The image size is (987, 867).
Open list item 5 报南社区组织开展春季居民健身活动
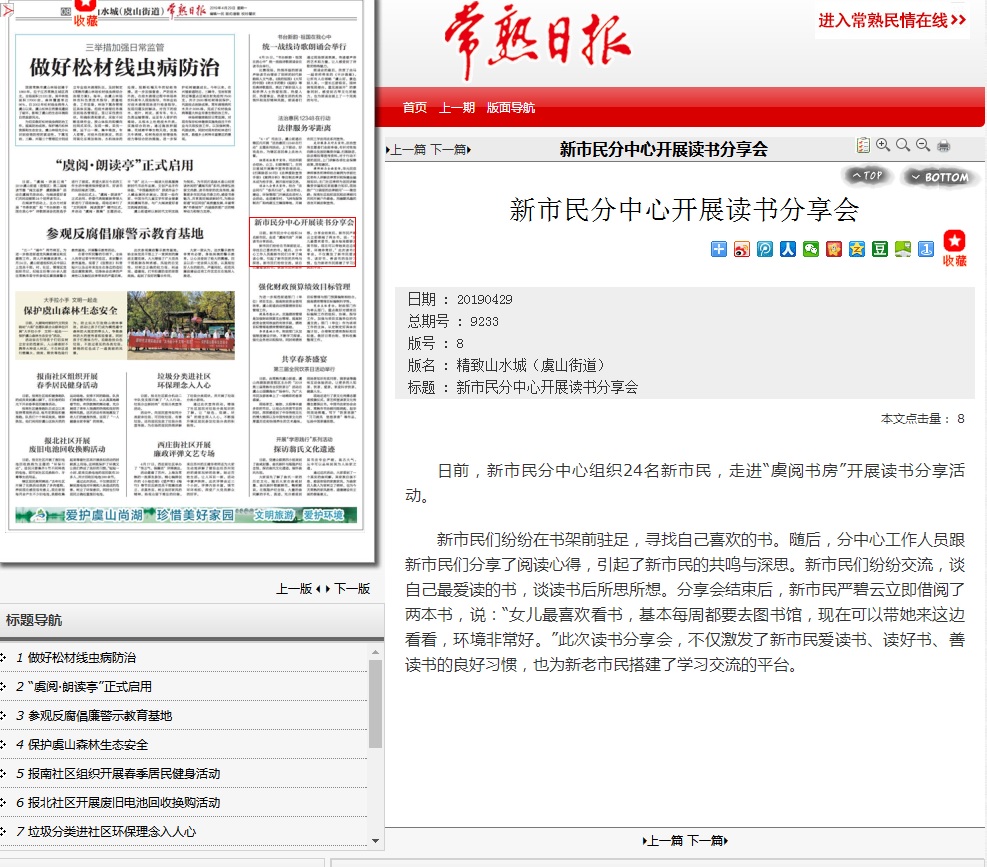tap(124, 773)
